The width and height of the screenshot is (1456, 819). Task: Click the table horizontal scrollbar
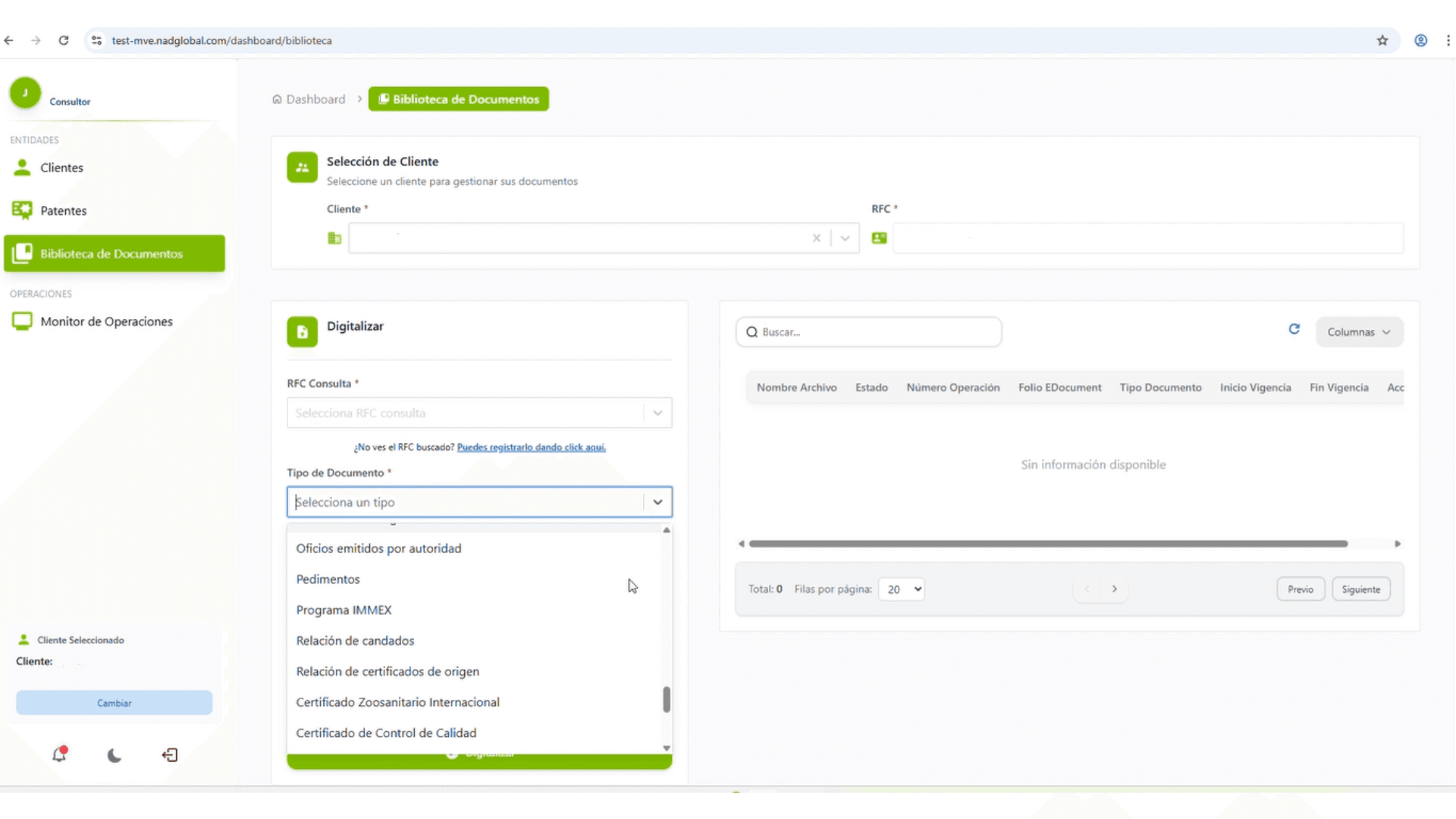[1047, 544]
